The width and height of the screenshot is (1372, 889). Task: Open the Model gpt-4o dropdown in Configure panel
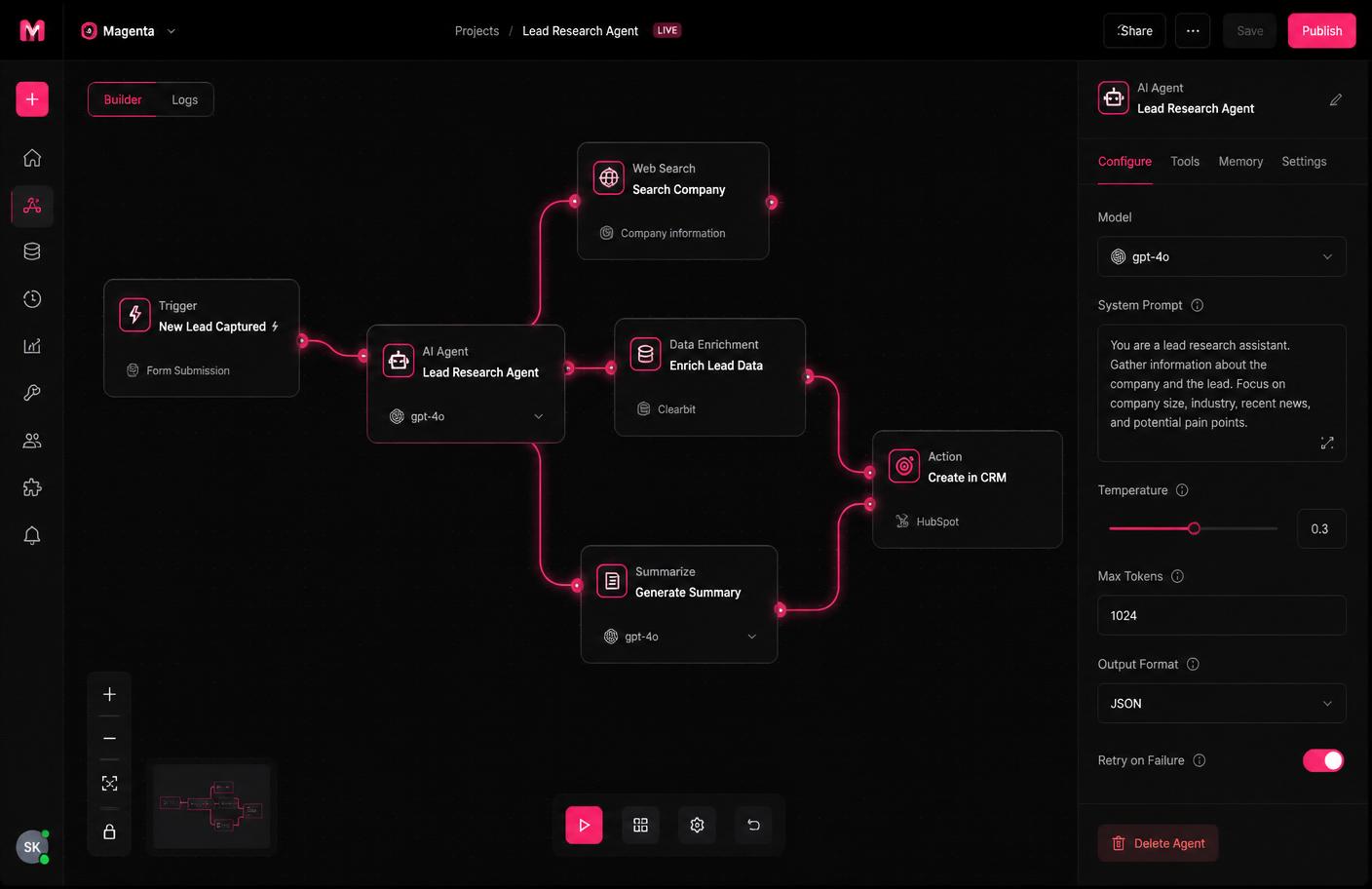(1222, 256)
